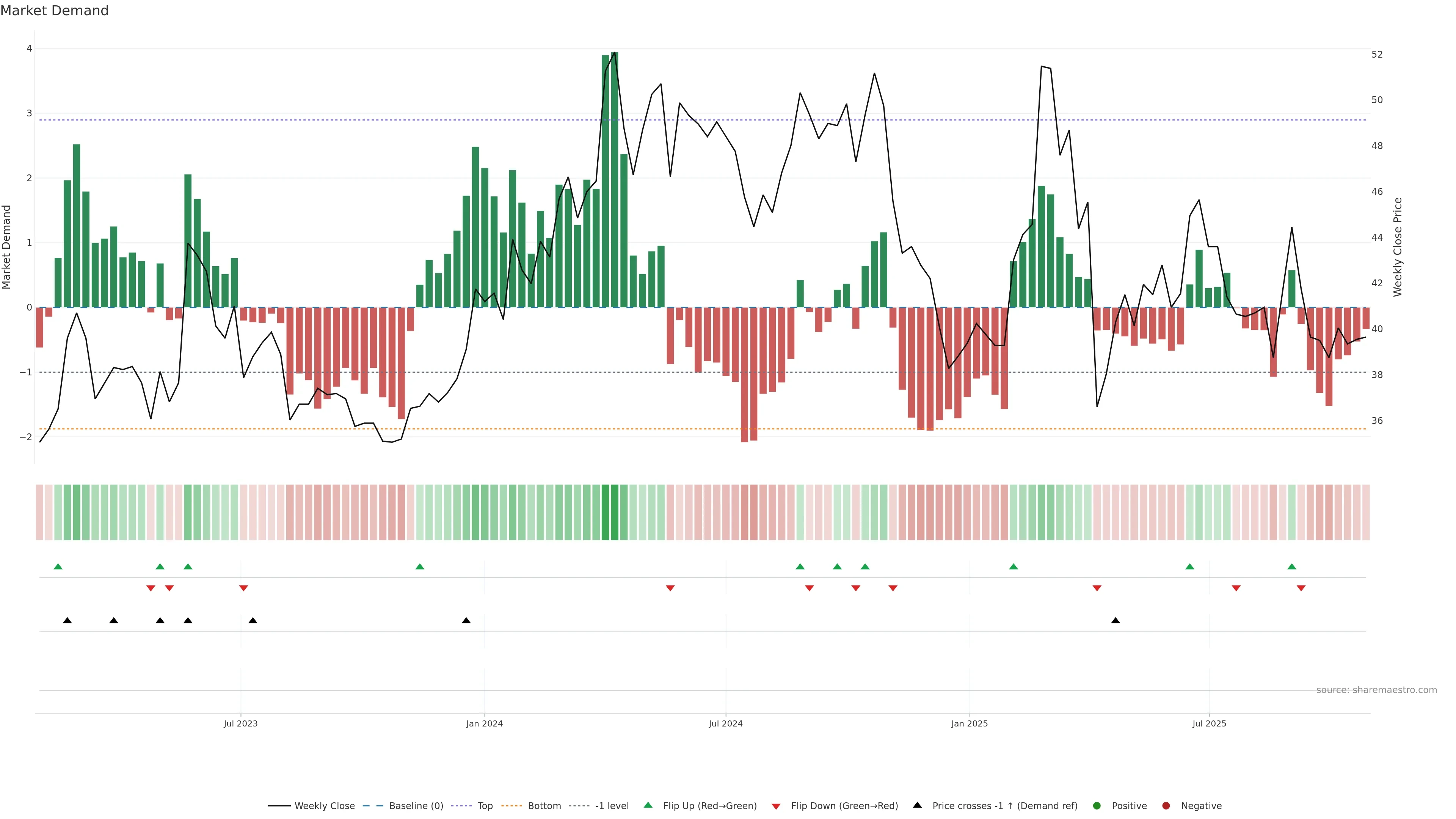
Task: Click the rightmost red flip-down triangle marker
Action: [1301, 588]
